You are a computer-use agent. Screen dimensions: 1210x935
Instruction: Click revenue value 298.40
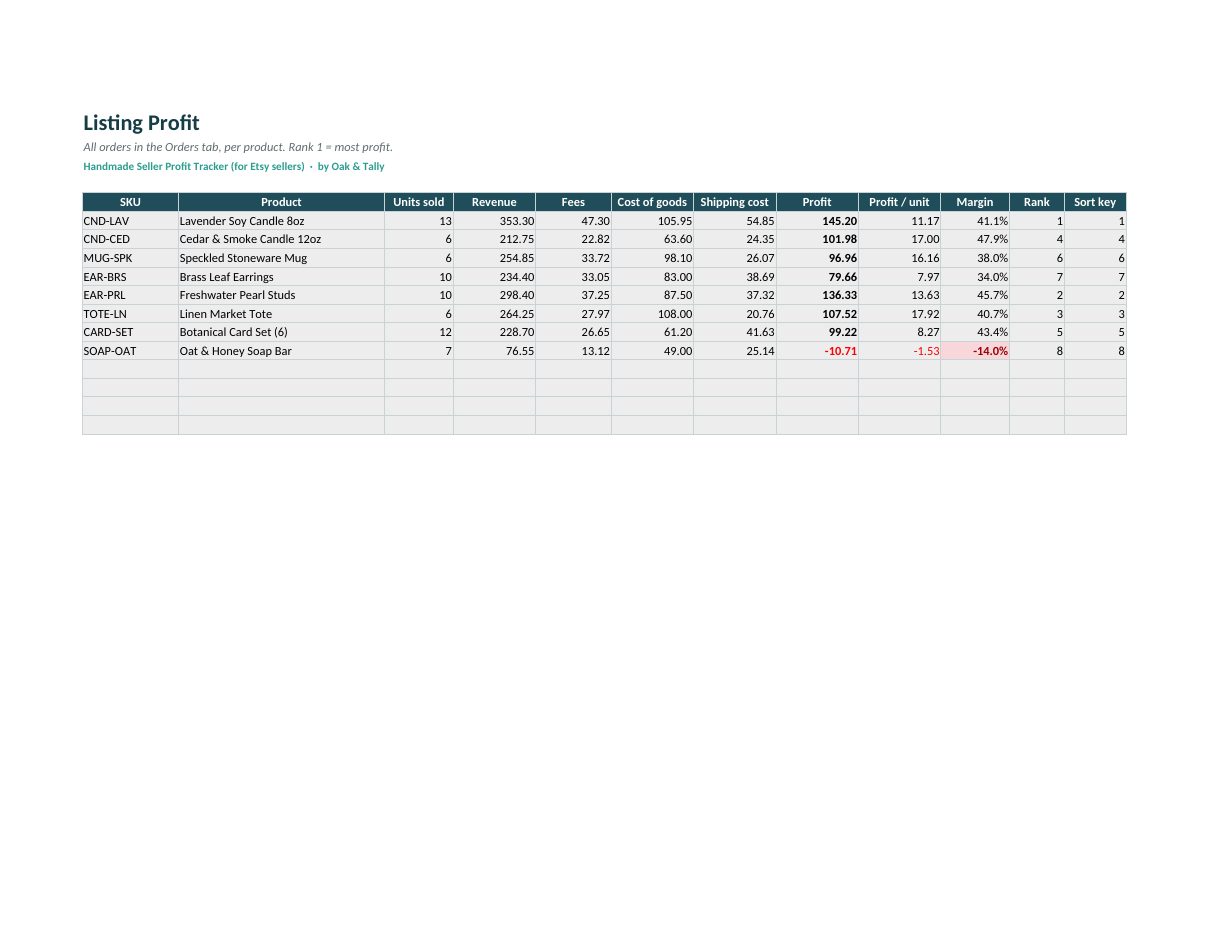click(494, 295)
